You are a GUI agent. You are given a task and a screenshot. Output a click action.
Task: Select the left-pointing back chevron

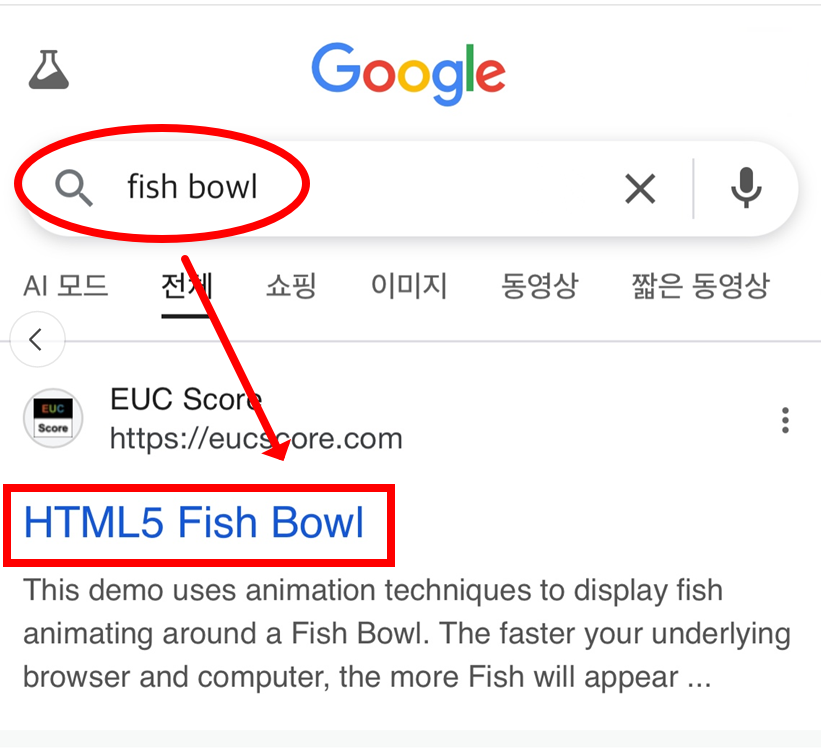(x=37, y=340)
